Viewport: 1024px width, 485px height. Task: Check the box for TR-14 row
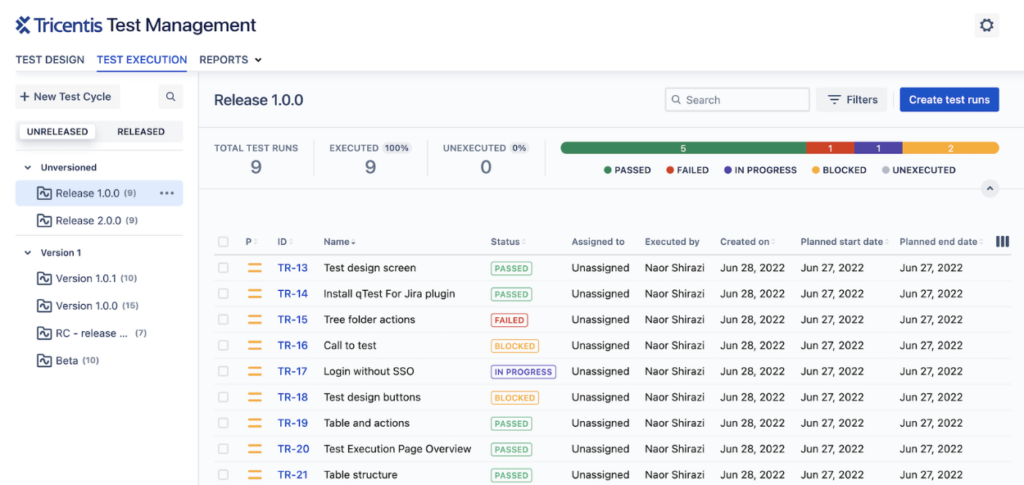pos(223,294)
